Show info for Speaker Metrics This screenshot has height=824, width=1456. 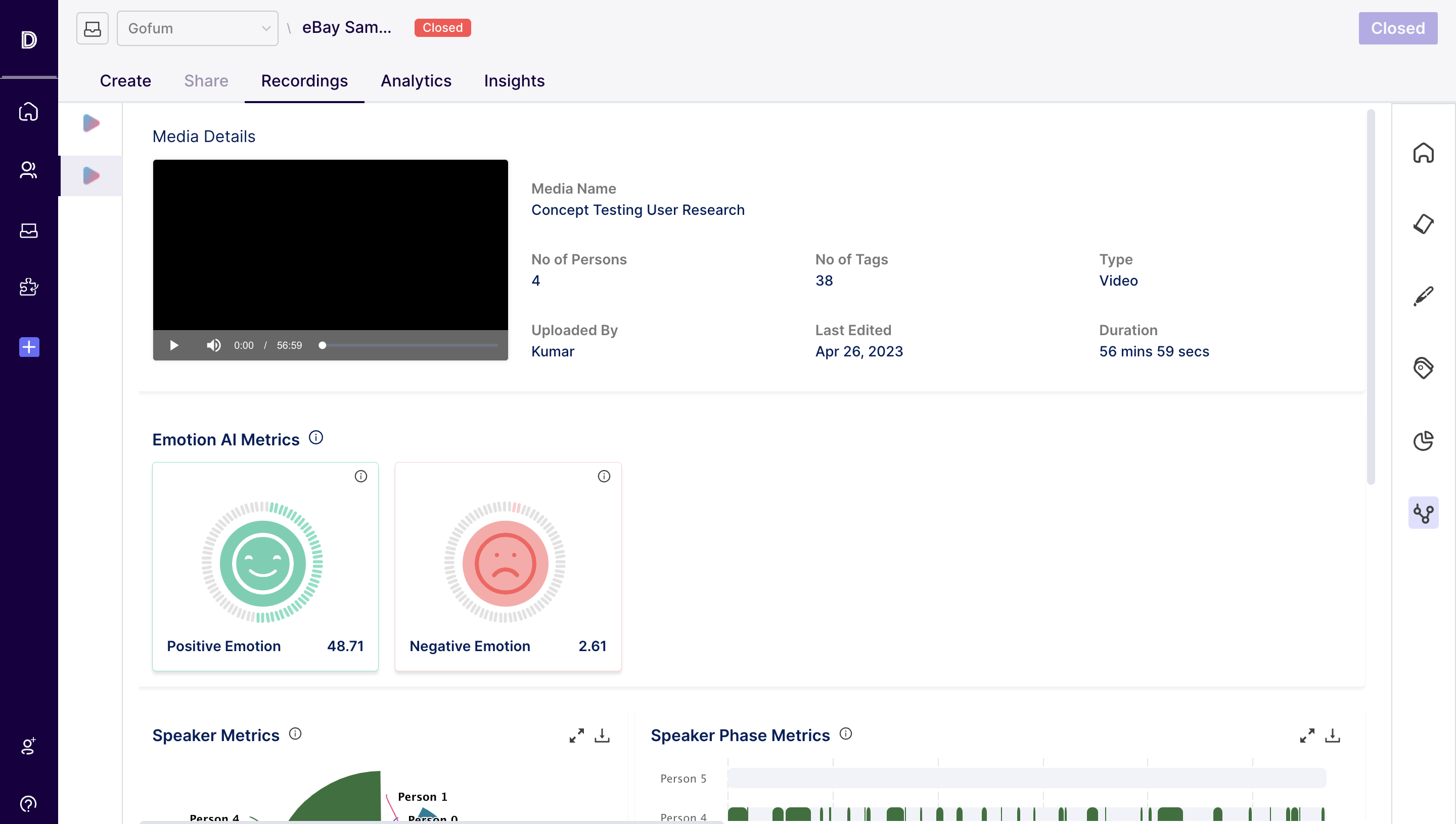point(295,734)
